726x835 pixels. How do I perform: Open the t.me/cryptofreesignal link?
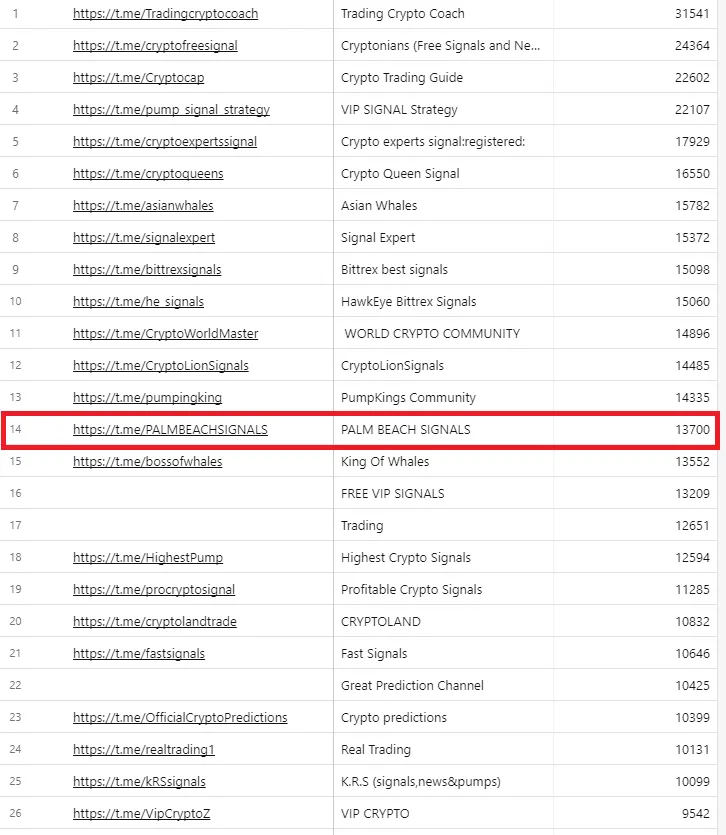[155, 46]
